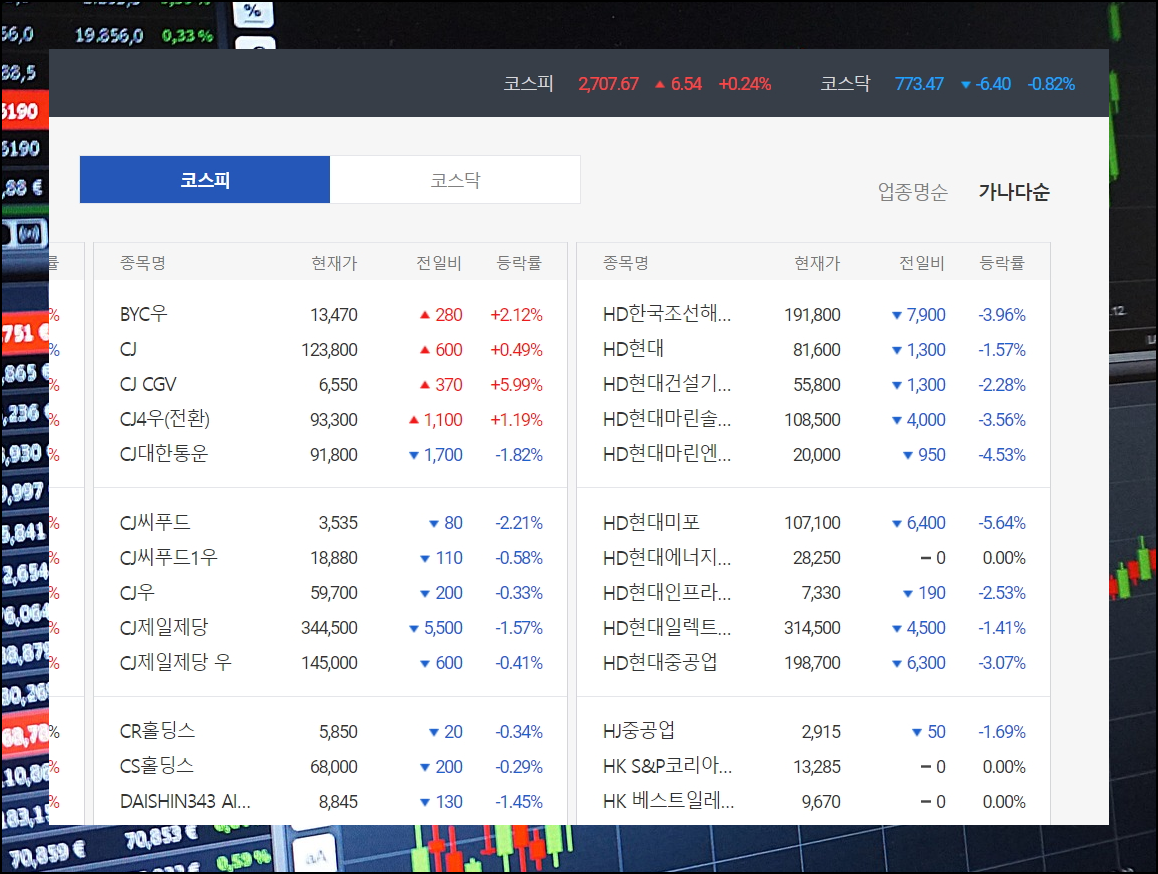This screenshot has height=874, width=1158.
Task: Select the price 314,500 for HD현대일렉트...
Action: pos(812,628)
